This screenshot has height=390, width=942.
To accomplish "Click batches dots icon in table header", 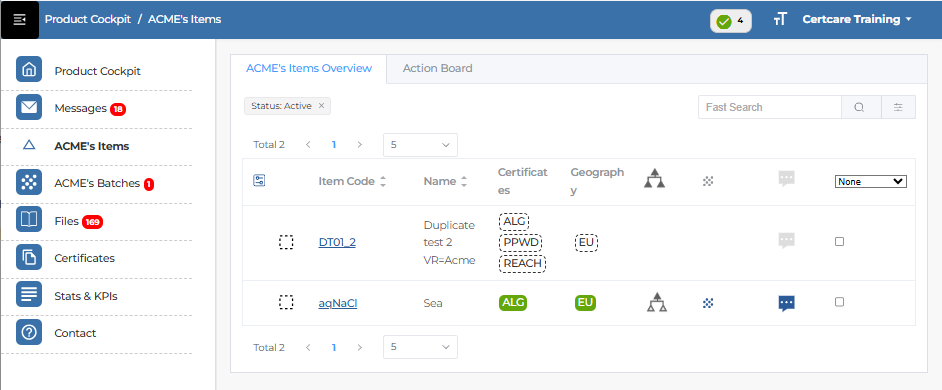I will coord(708,180).
